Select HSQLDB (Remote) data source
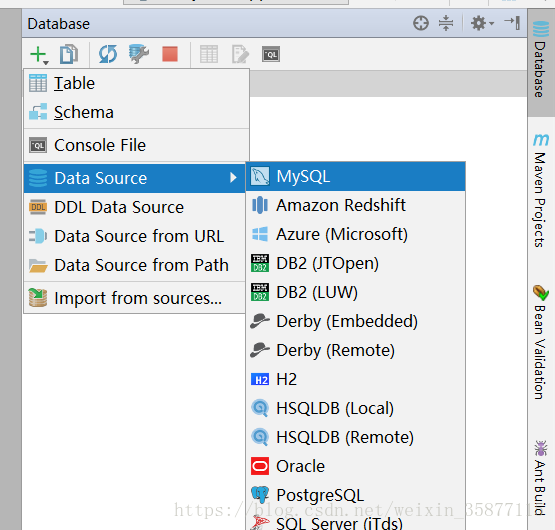The height and width of the screenshot is (530, 555). [355, 438]
